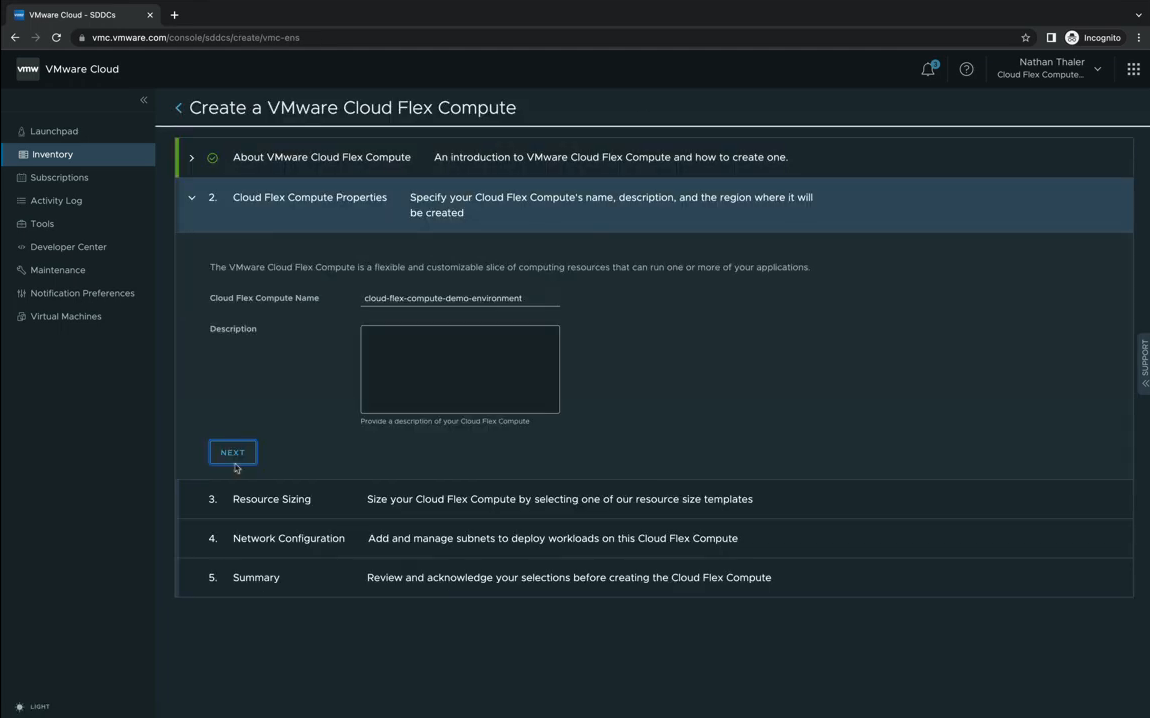
Task: Open Activity Log in sidebar
Action: coord(56,201)
